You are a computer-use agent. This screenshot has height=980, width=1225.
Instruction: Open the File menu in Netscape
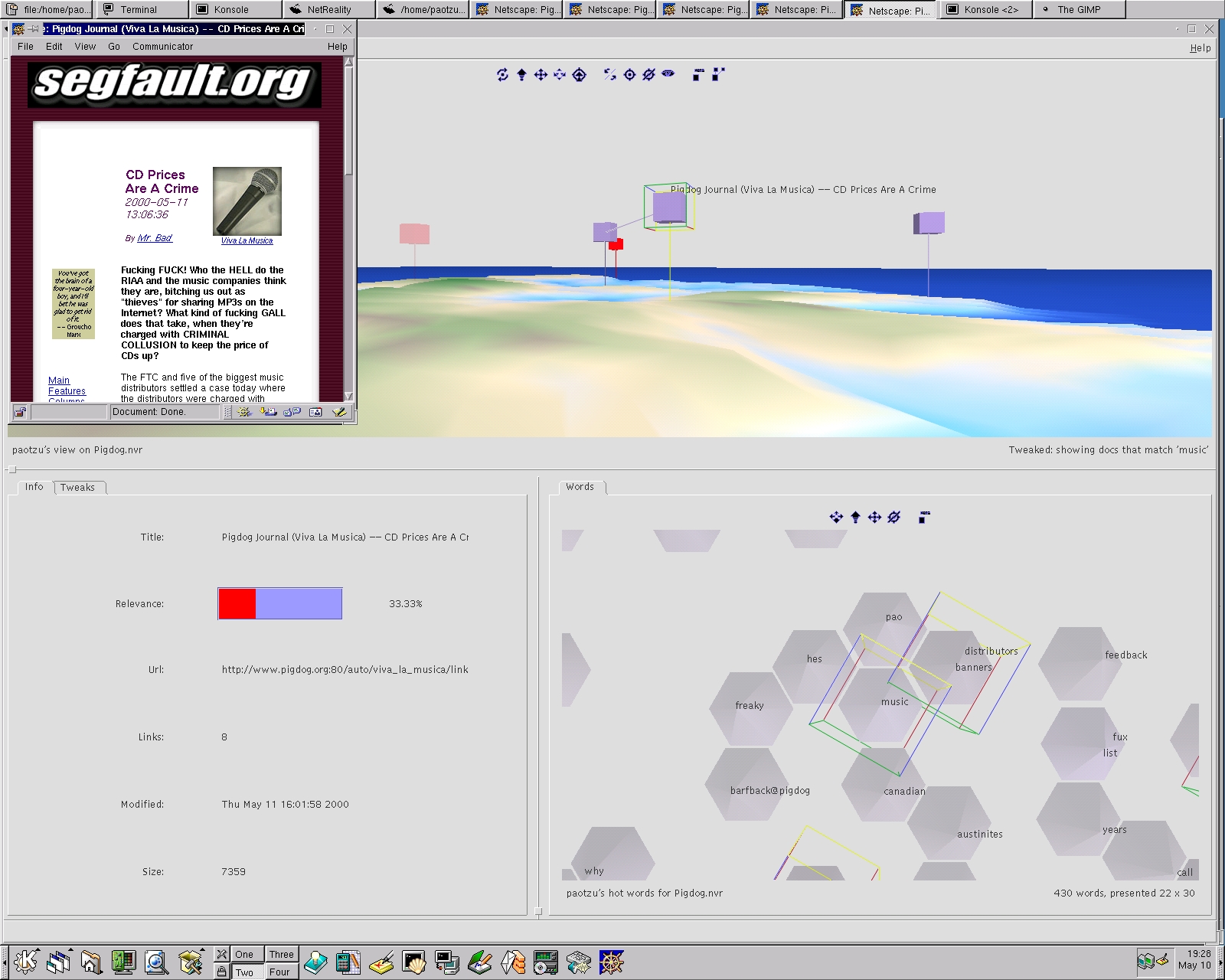[25, 47]
